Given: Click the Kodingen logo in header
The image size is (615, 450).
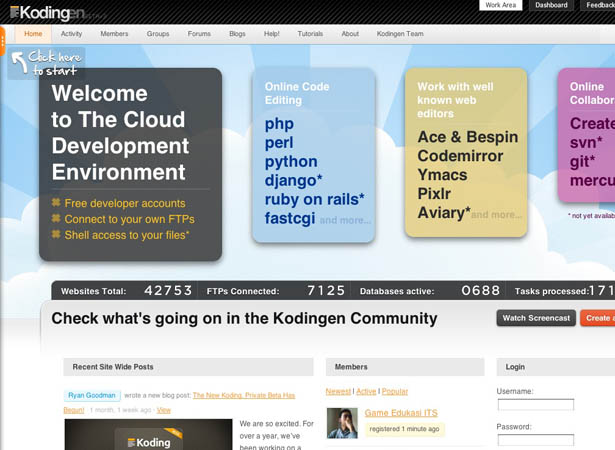Looking at the screenshot, I should (x=47, y=13).
